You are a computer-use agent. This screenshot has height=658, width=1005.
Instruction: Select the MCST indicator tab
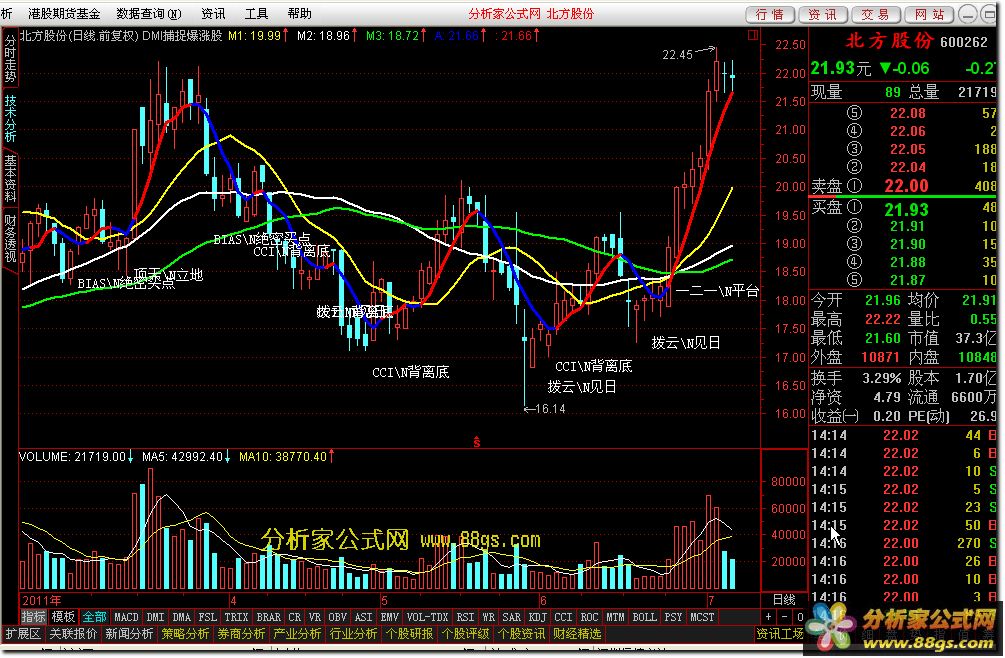click(x=702, y=617)
